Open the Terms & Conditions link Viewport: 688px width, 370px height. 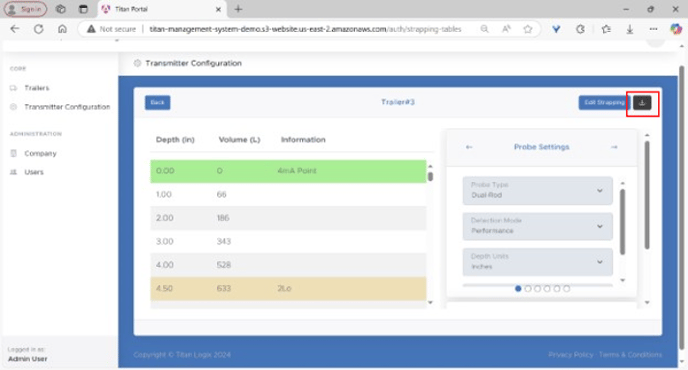pos(631,355)
